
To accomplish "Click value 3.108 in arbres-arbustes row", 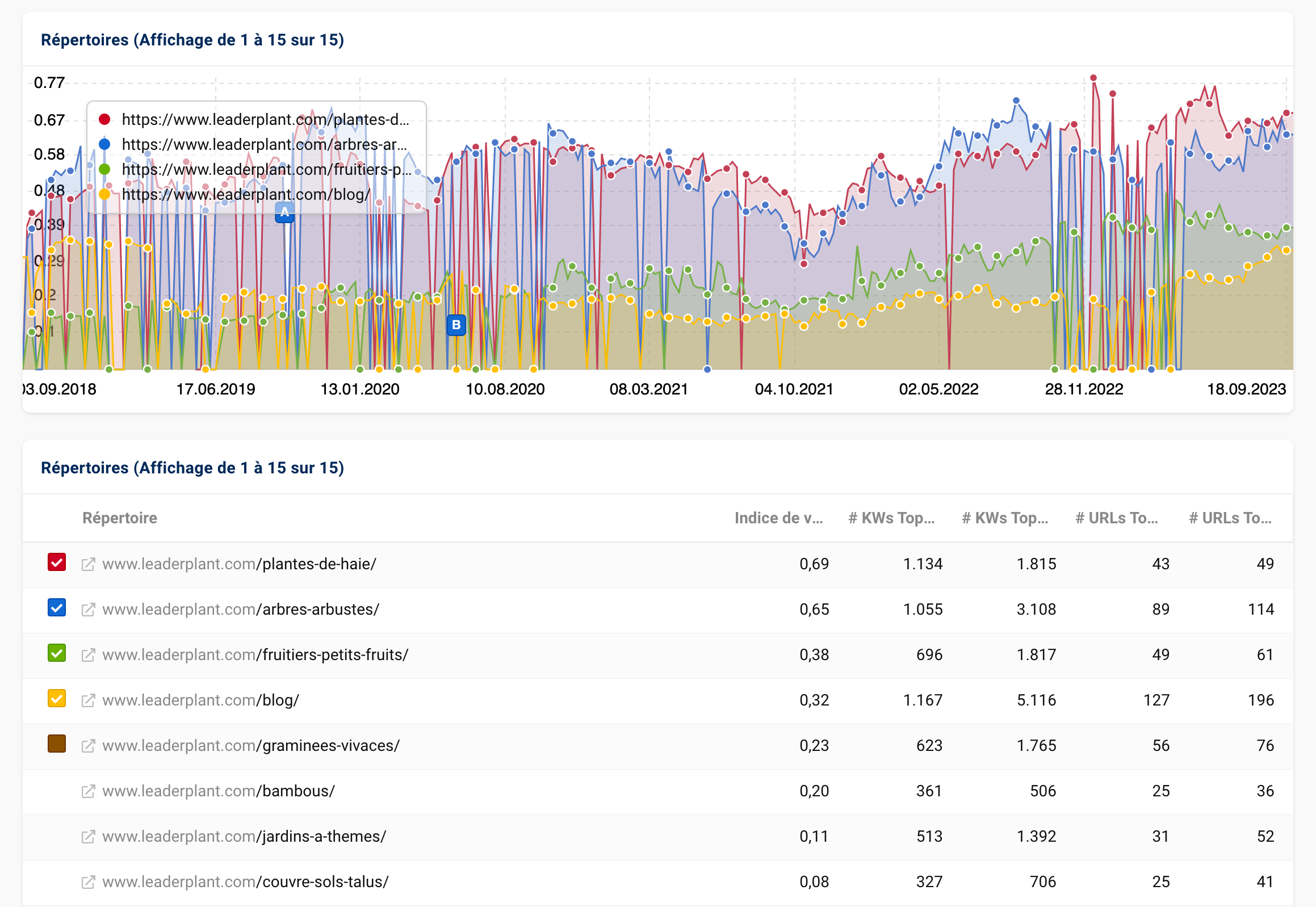I will point(1036,610).
